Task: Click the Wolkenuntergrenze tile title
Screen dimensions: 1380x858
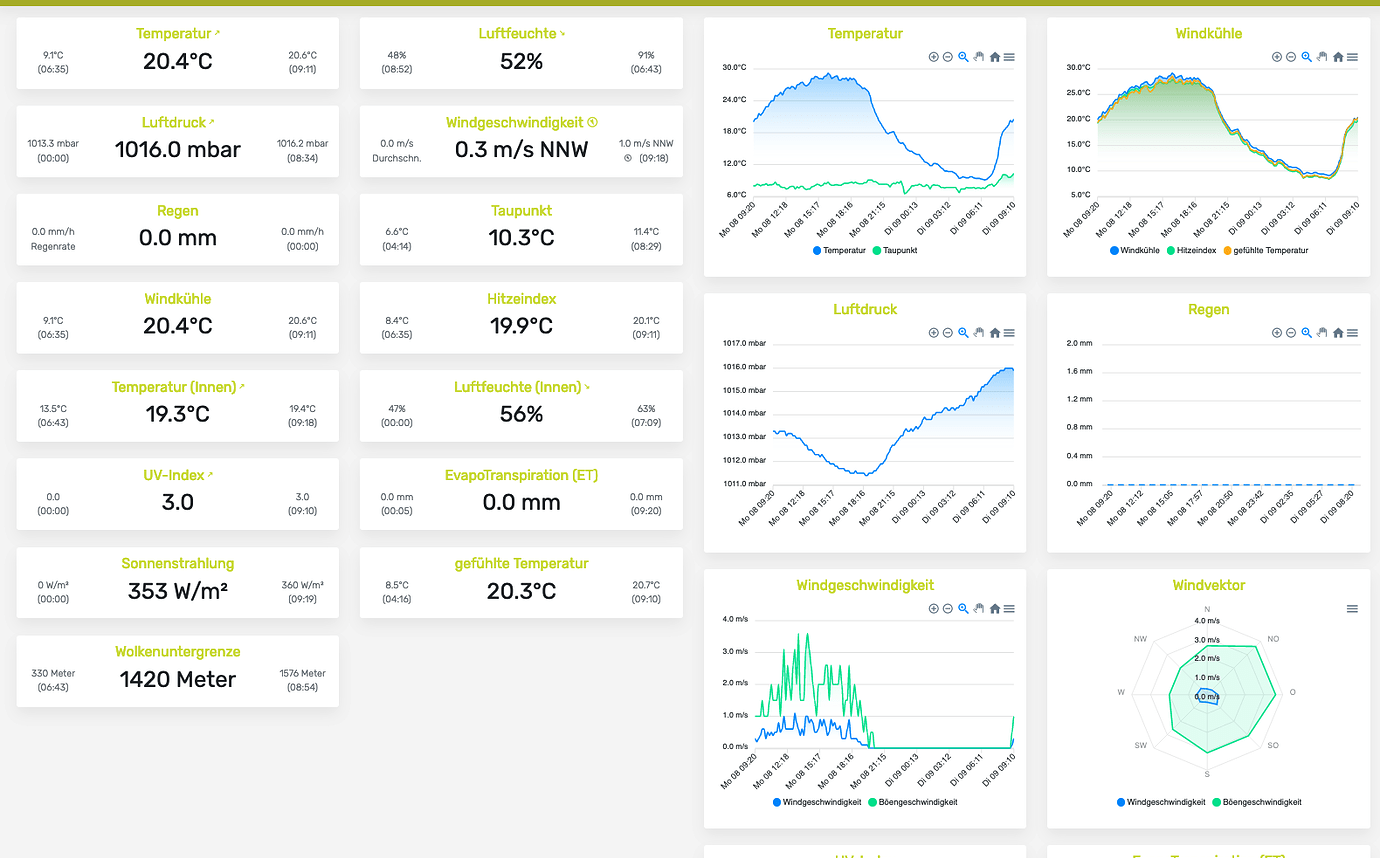Action: click(177, 651)
